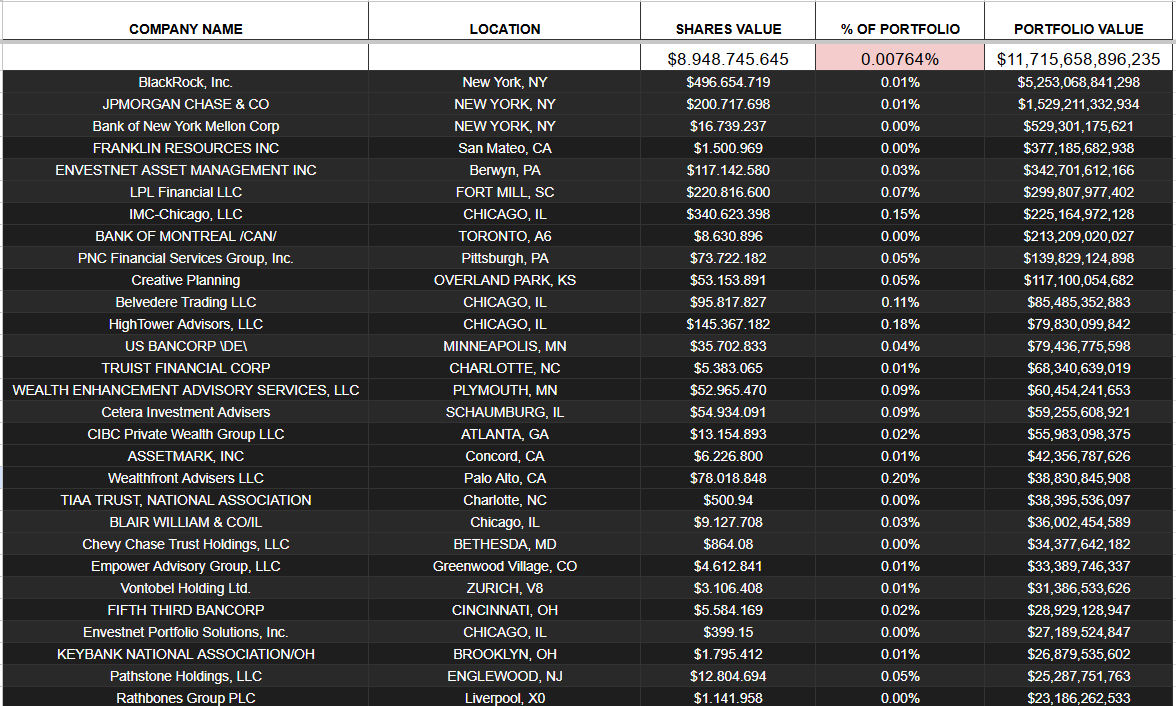Select the ASSETMARK, INC cell
The image size is (1176, 706).
(185, 456)
